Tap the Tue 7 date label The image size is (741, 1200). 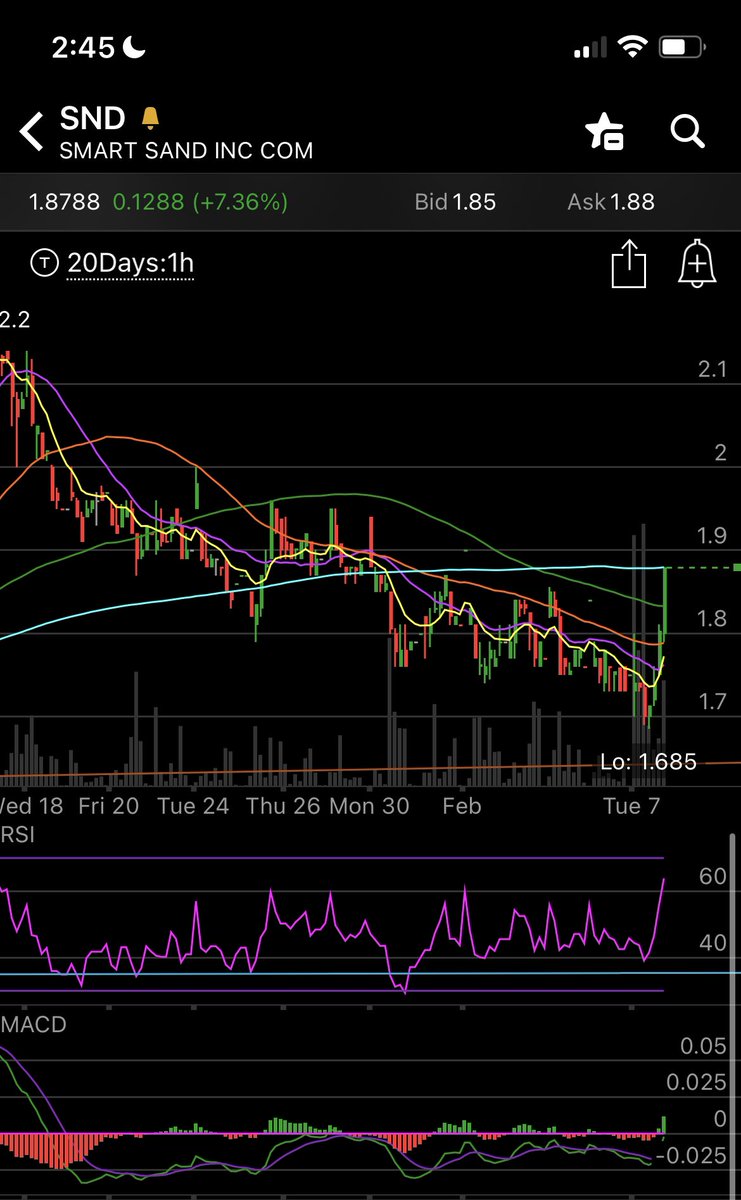tap(633, 806)
